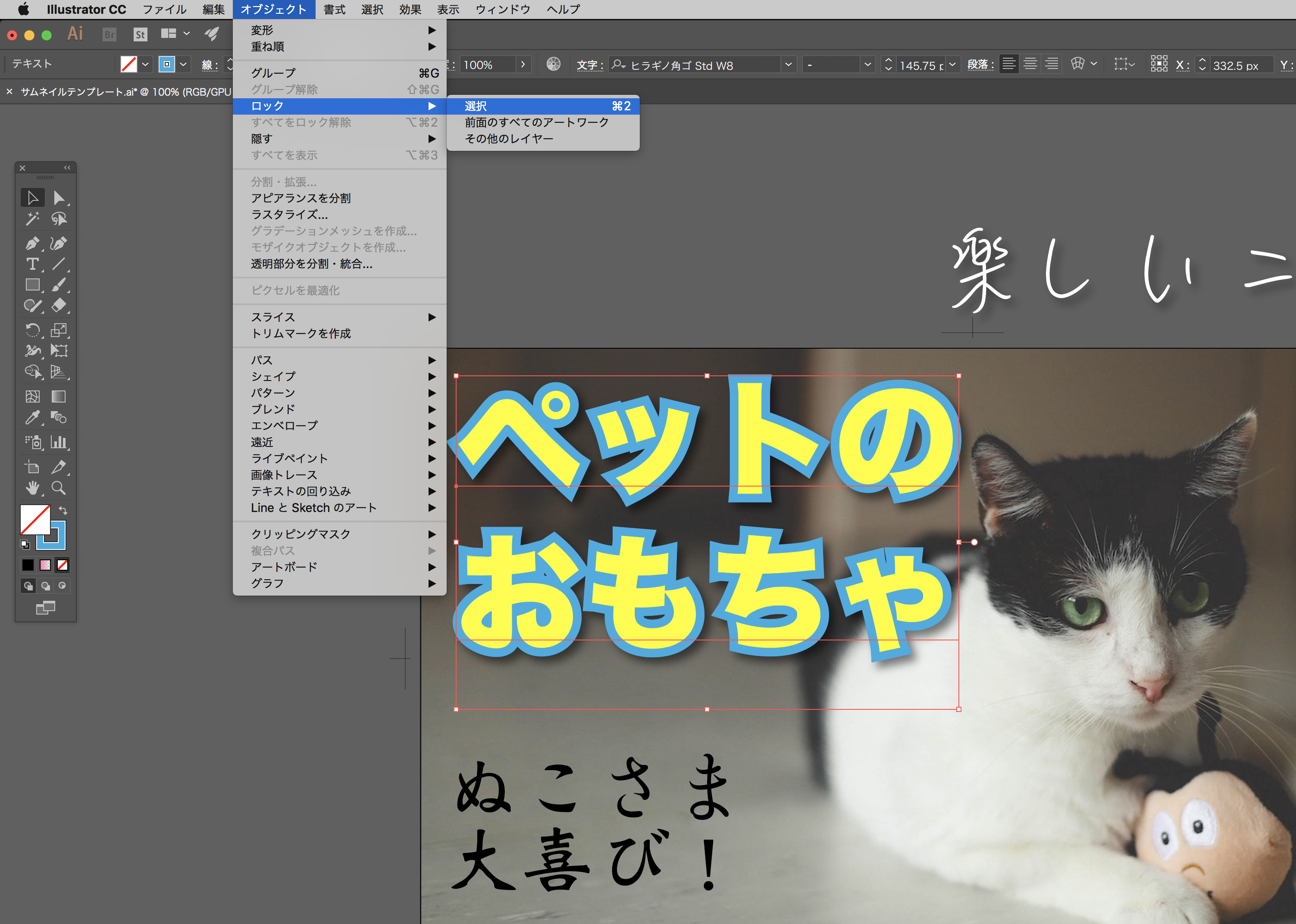Select the Mesh tool

(32, 396)
